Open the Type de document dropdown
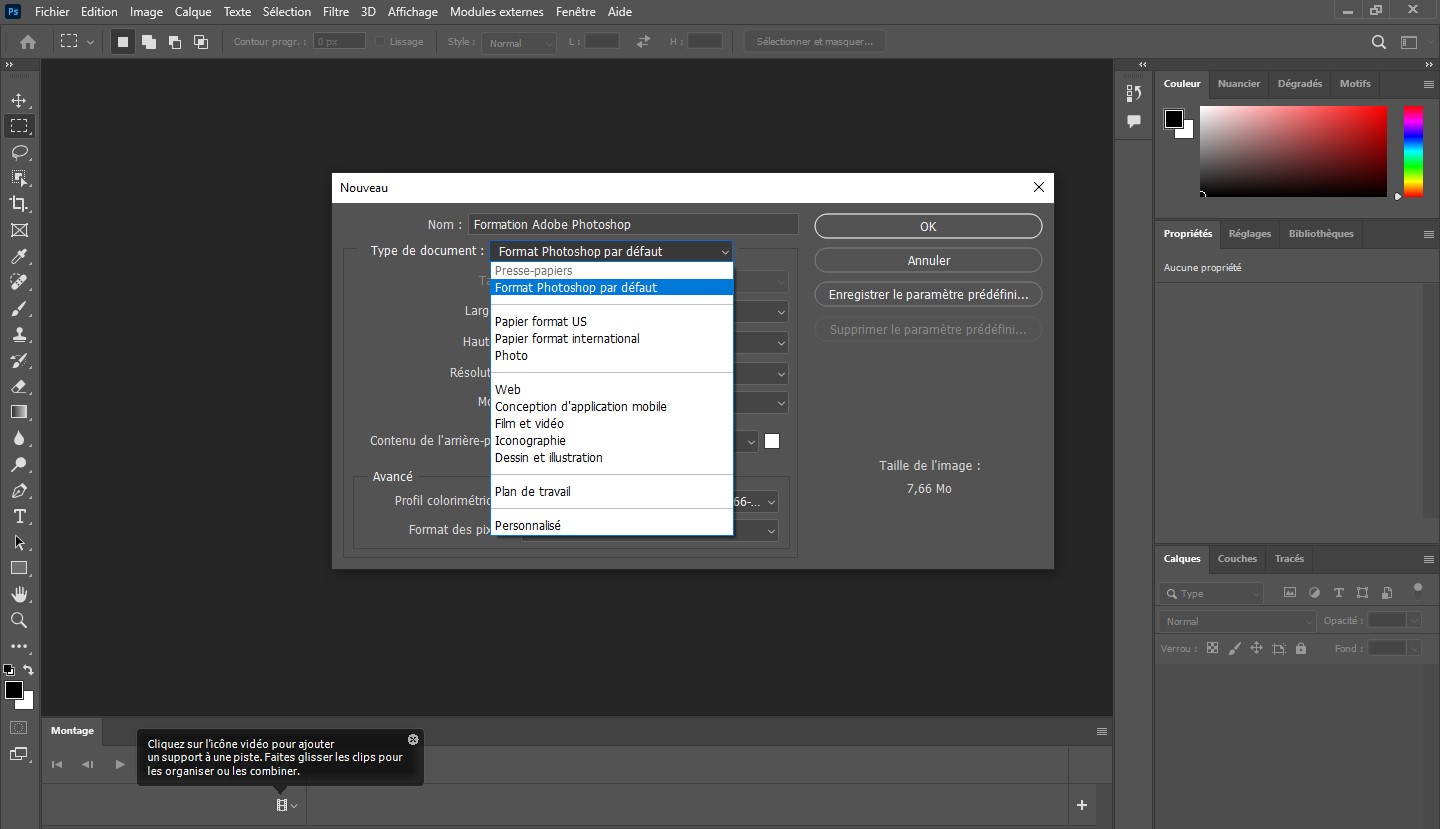Viewport: 1440px width, 829px height. point(611,252)
